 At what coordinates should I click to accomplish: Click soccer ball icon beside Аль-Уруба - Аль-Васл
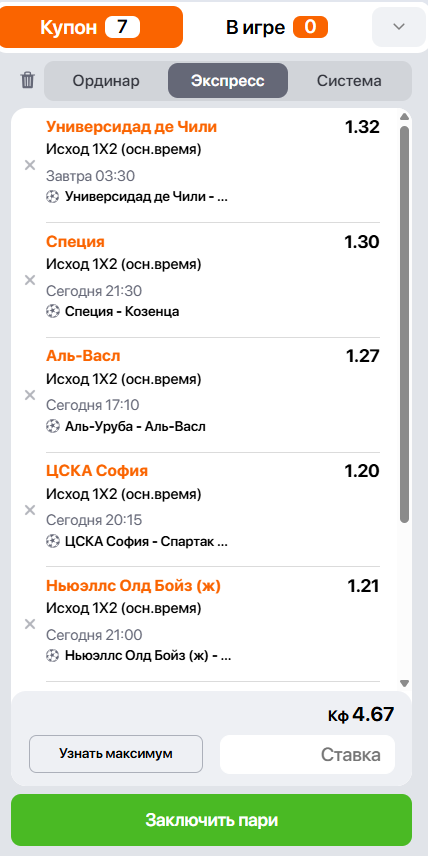click(52, 426)
